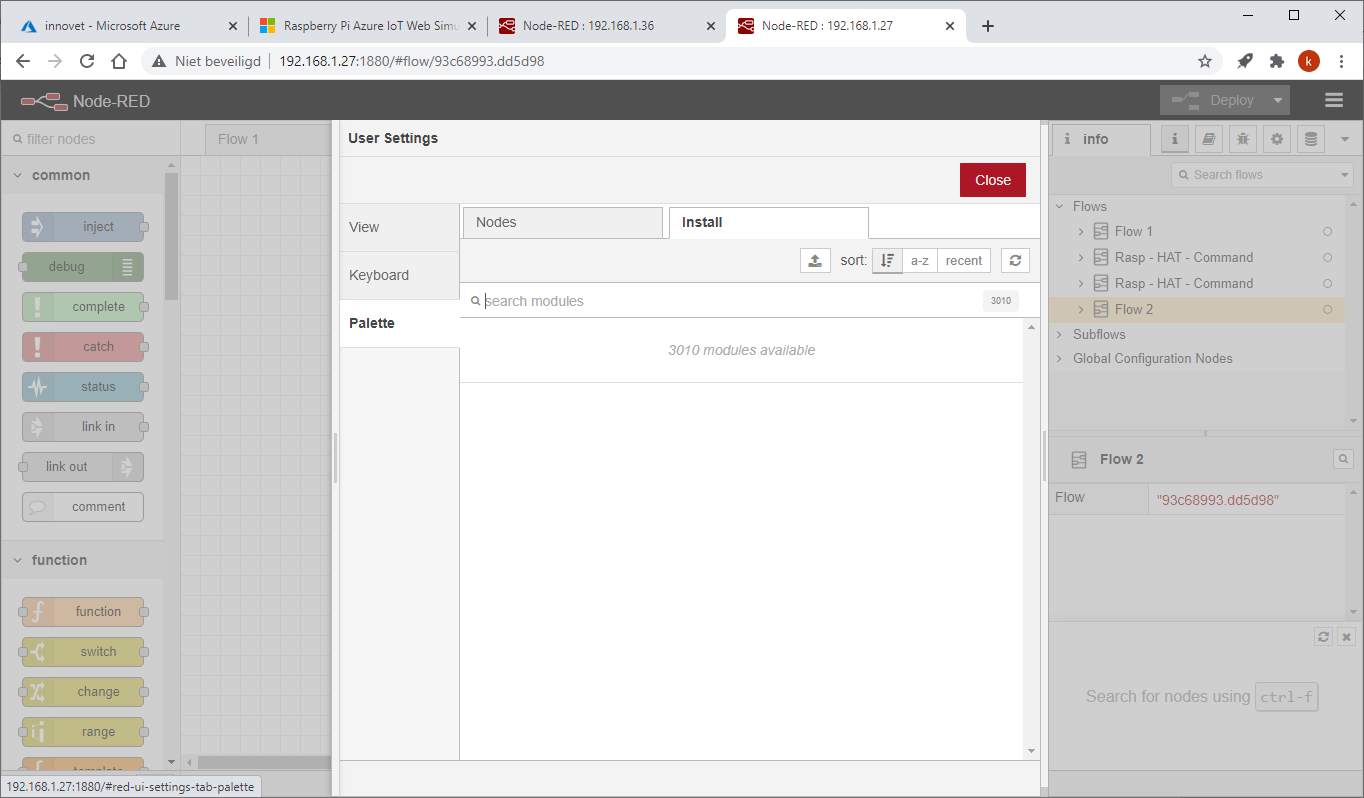Select the status node
Screen dimensions: 1364x798
coord(83,387)
